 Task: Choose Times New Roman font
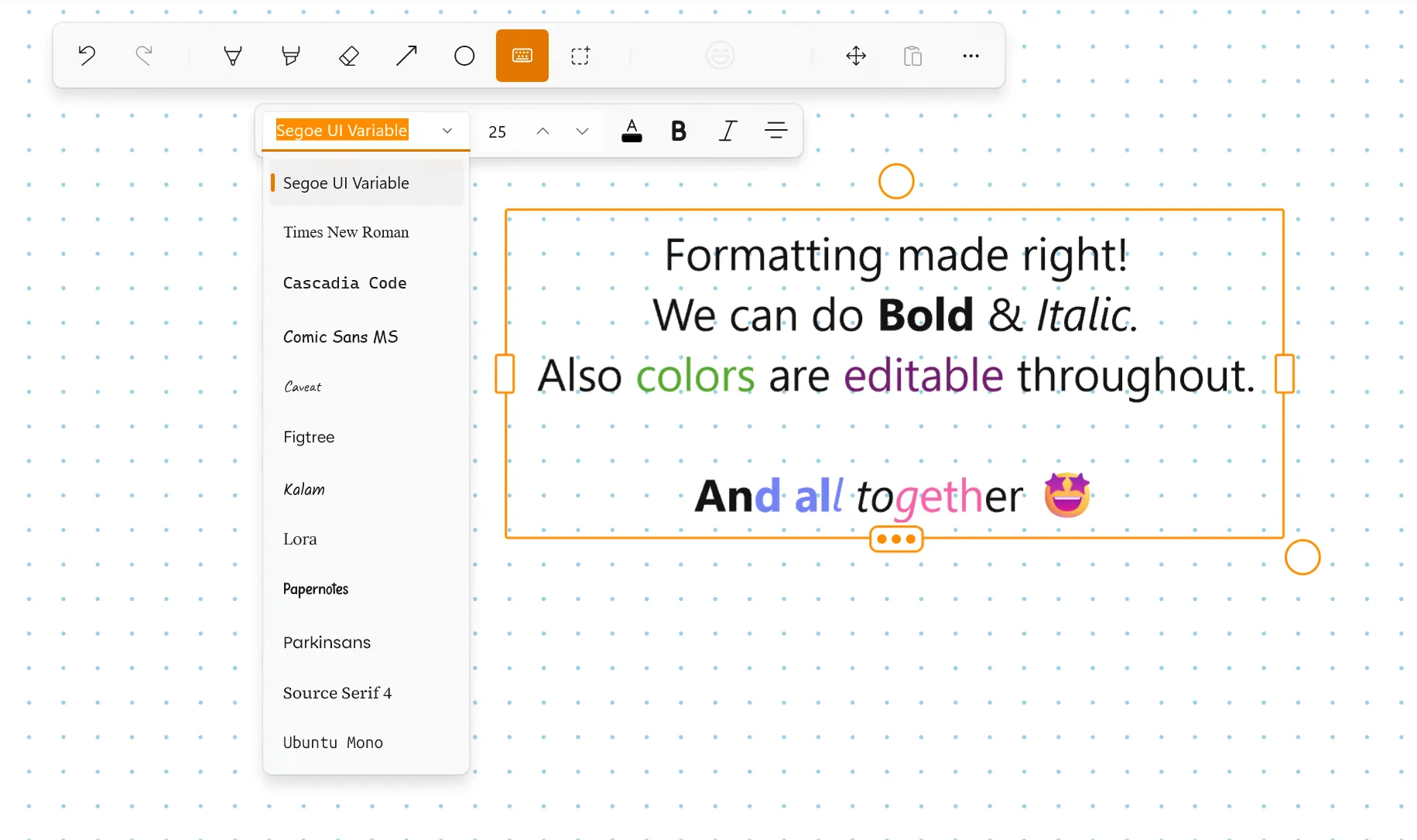[x=366, y=233]
